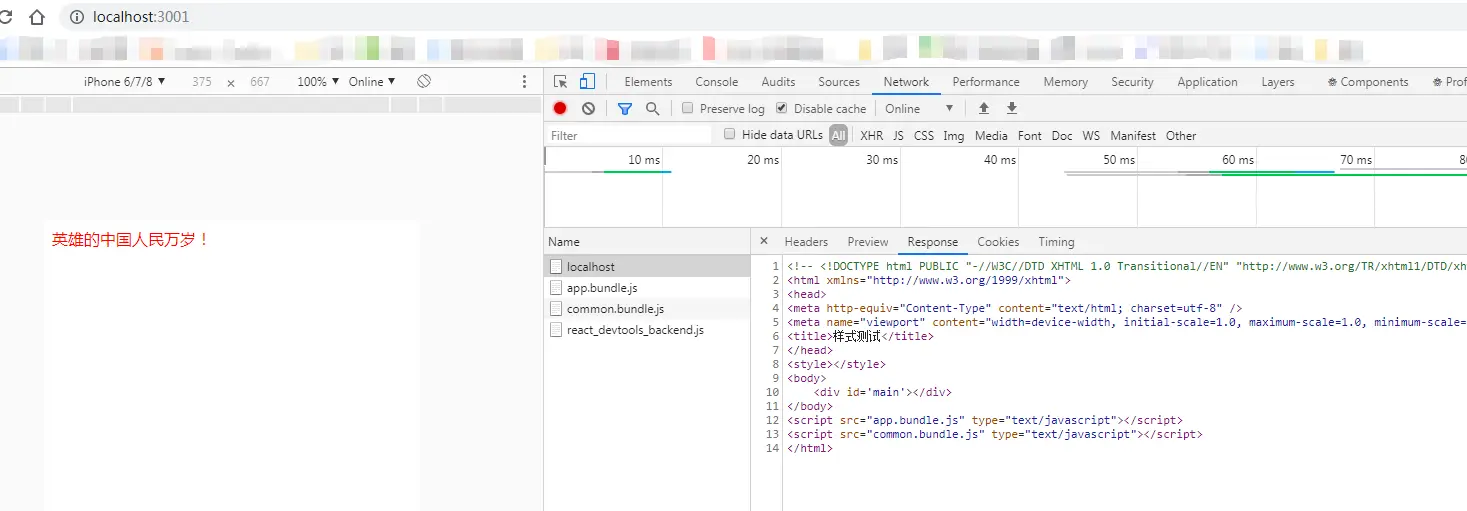The width and height of the screenshot is (1467, 511).
Task: Reload the page with the refresh icon
Action: (x=5, y=17)
